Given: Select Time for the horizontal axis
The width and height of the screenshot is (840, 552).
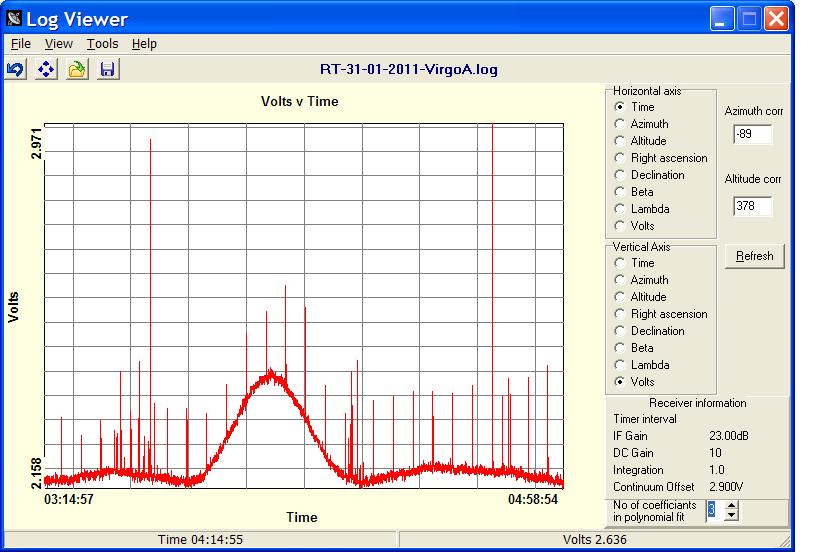Looking at the screenshot, I should 620,107.
